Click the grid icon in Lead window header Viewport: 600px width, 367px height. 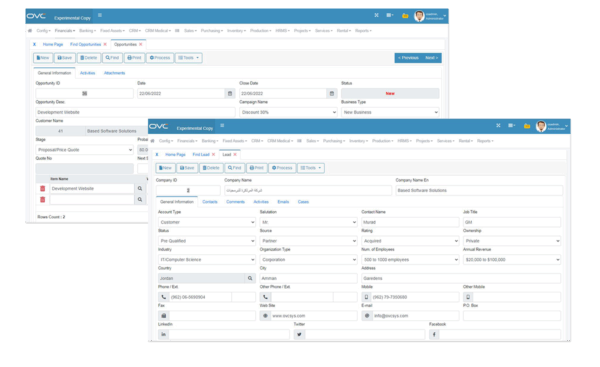511,126
